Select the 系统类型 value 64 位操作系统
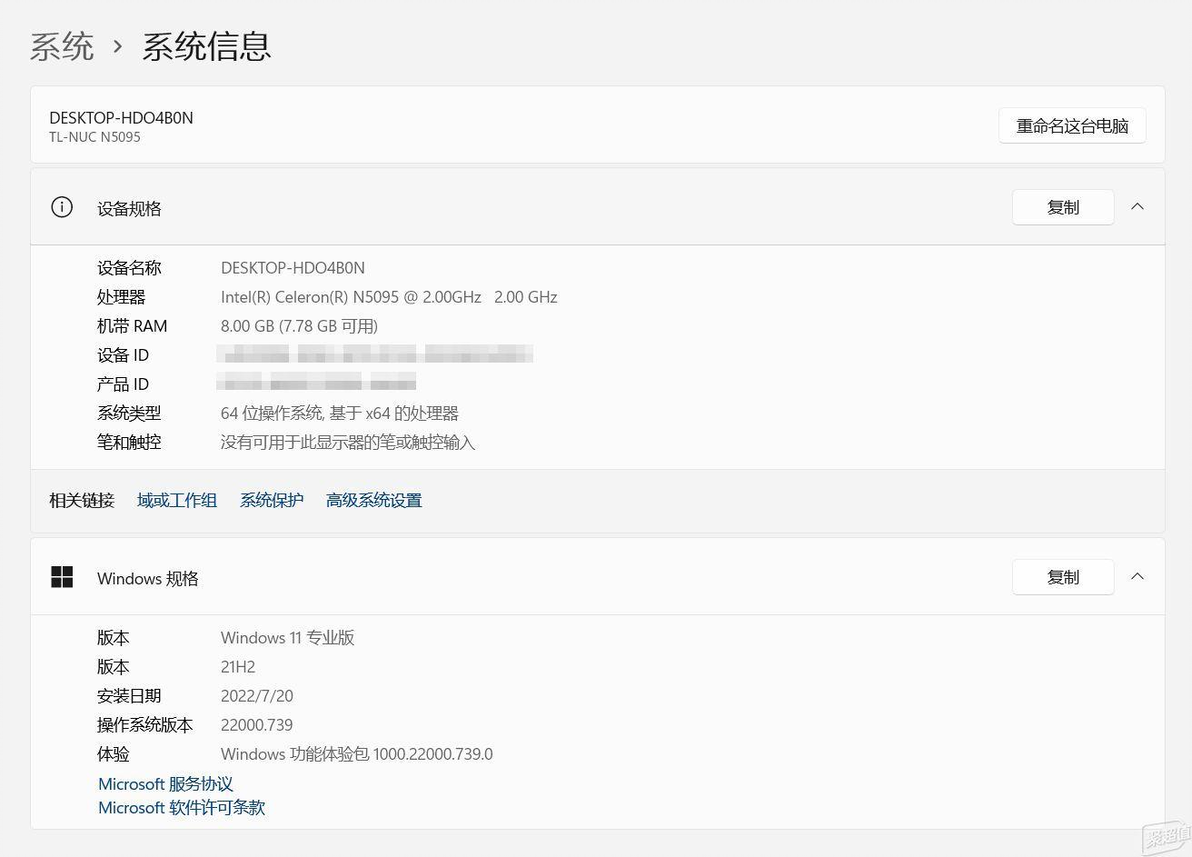Viewport: 1192px width, 857px height. (339, 414)
